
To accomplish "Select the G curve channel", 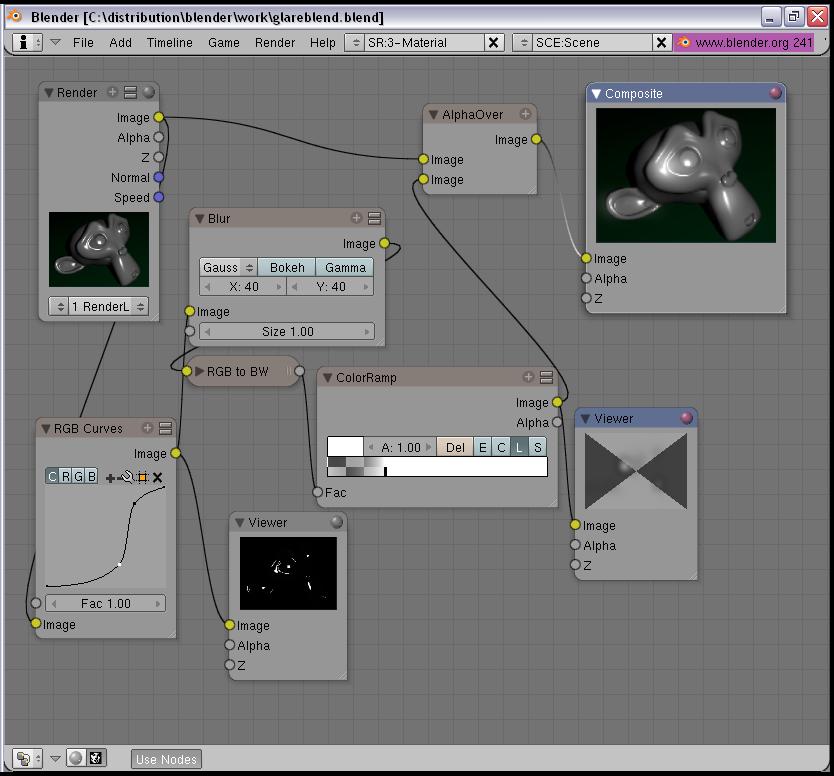I will click(x=78, y=476).
